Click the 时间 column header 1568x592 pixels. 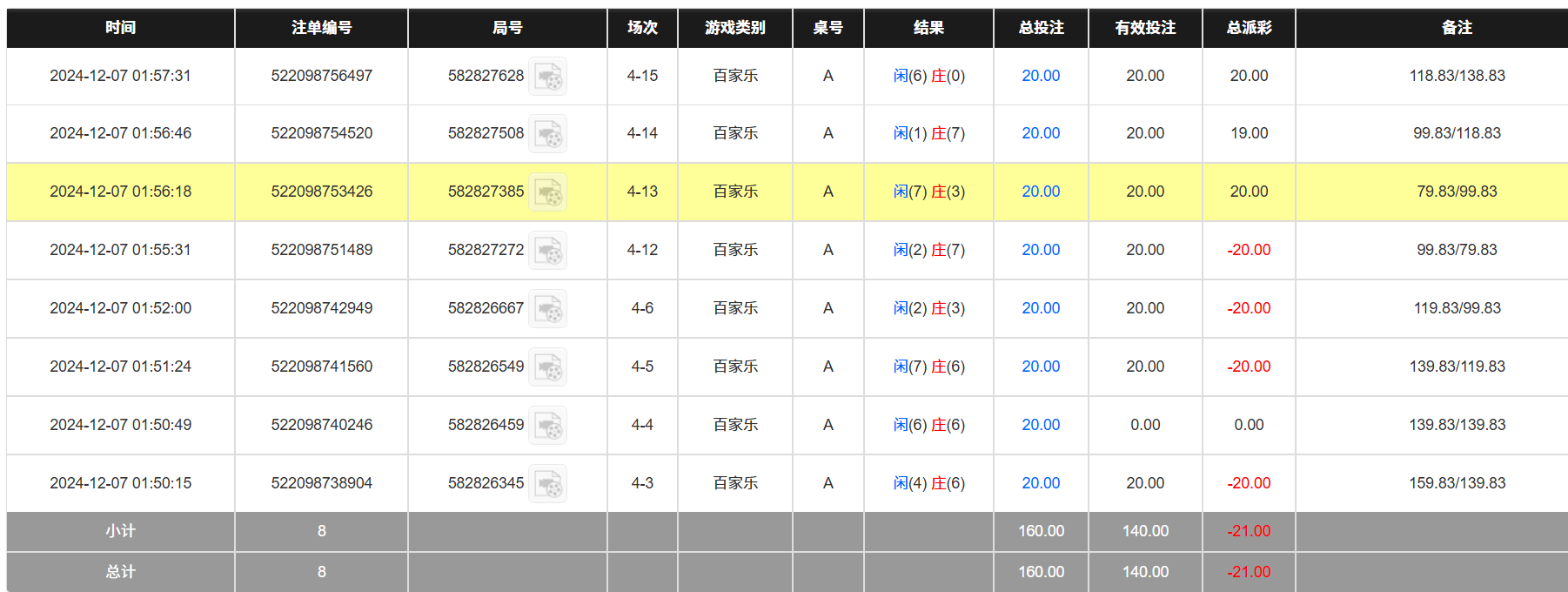coord(120,28)
